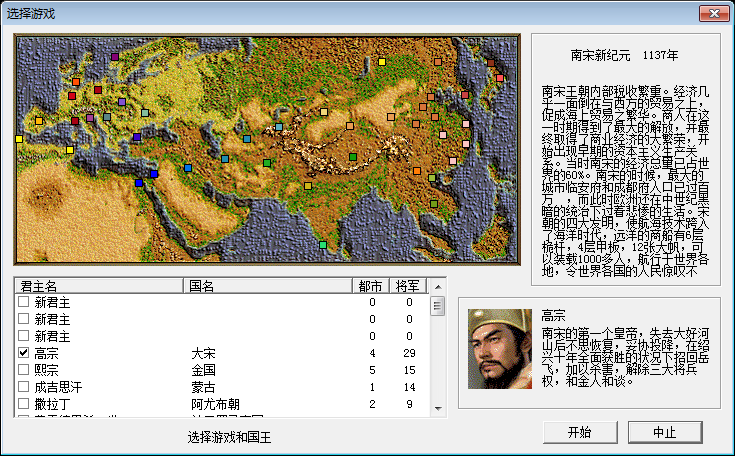Viewport: 735px width, 456px height.
Task: Click the dark yellow marker in central India
Action: click(x=308, y=186)
